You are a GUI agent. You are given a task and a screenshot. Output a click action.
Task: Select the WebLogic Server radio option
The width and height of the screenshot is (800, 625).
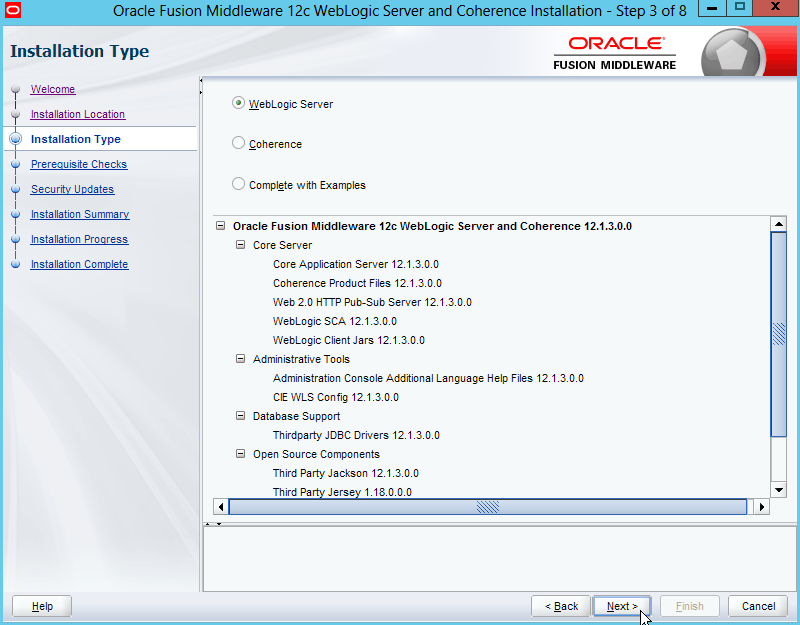(238, 103)
